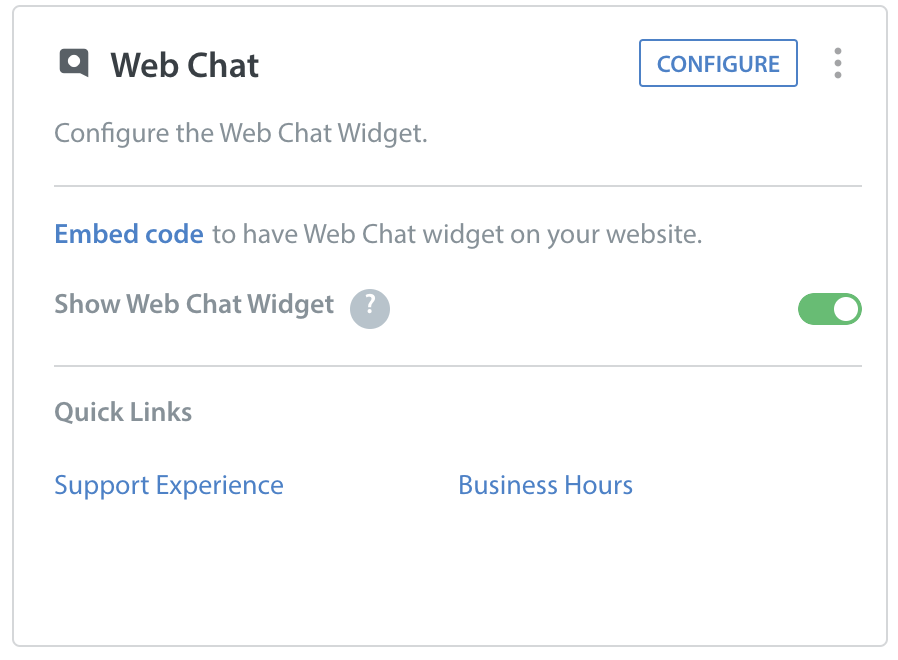Viewport: 898px width, 660px height.
Task: Click the word Experience in Support Experience
Action: tap(220, 486)
